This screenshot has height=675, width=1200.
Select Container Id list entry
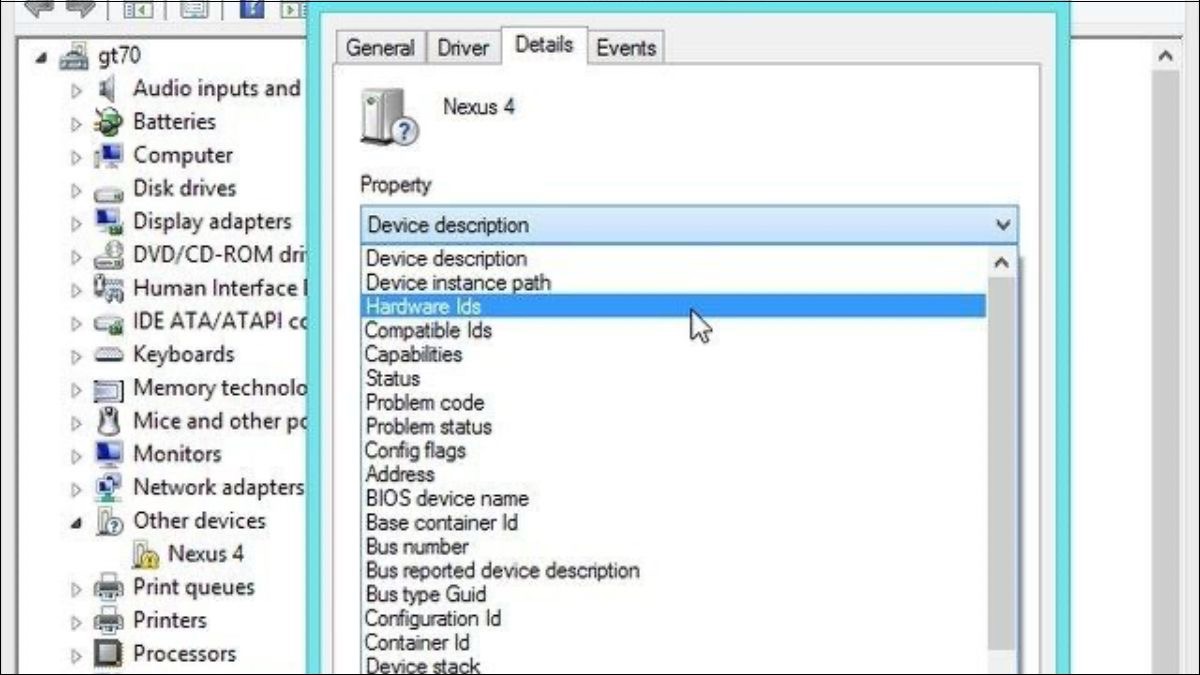tap(673, 642)
